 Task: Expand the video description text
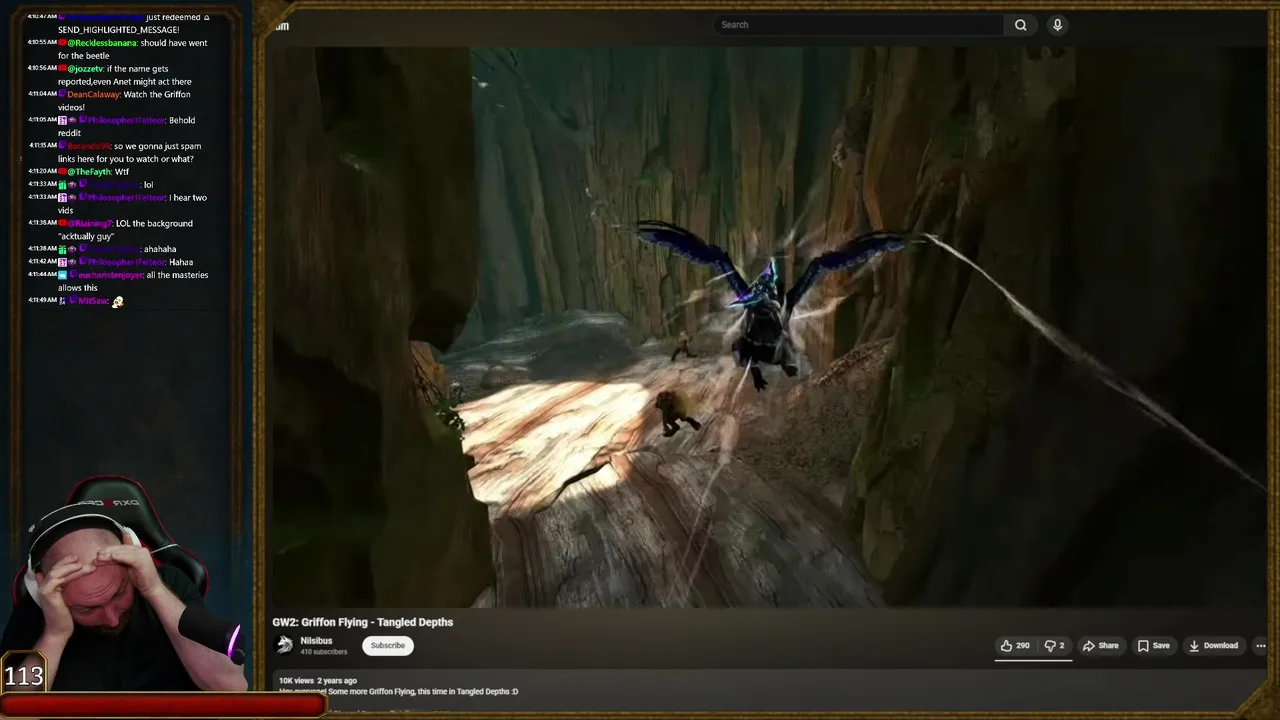[399, 692]
